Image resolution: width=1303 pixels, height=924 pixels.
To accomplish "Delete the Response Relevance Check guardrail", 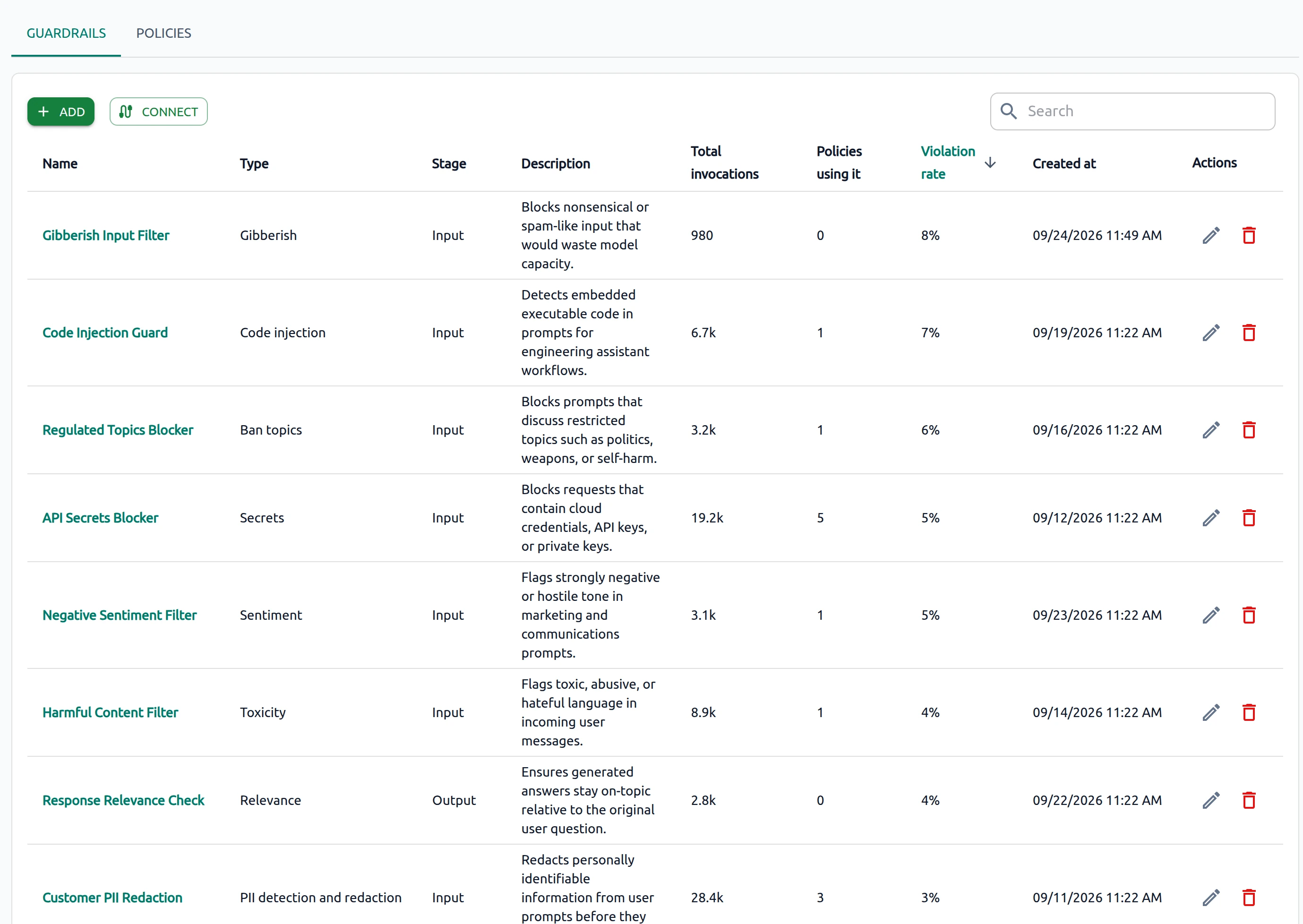I will 1249,800.
